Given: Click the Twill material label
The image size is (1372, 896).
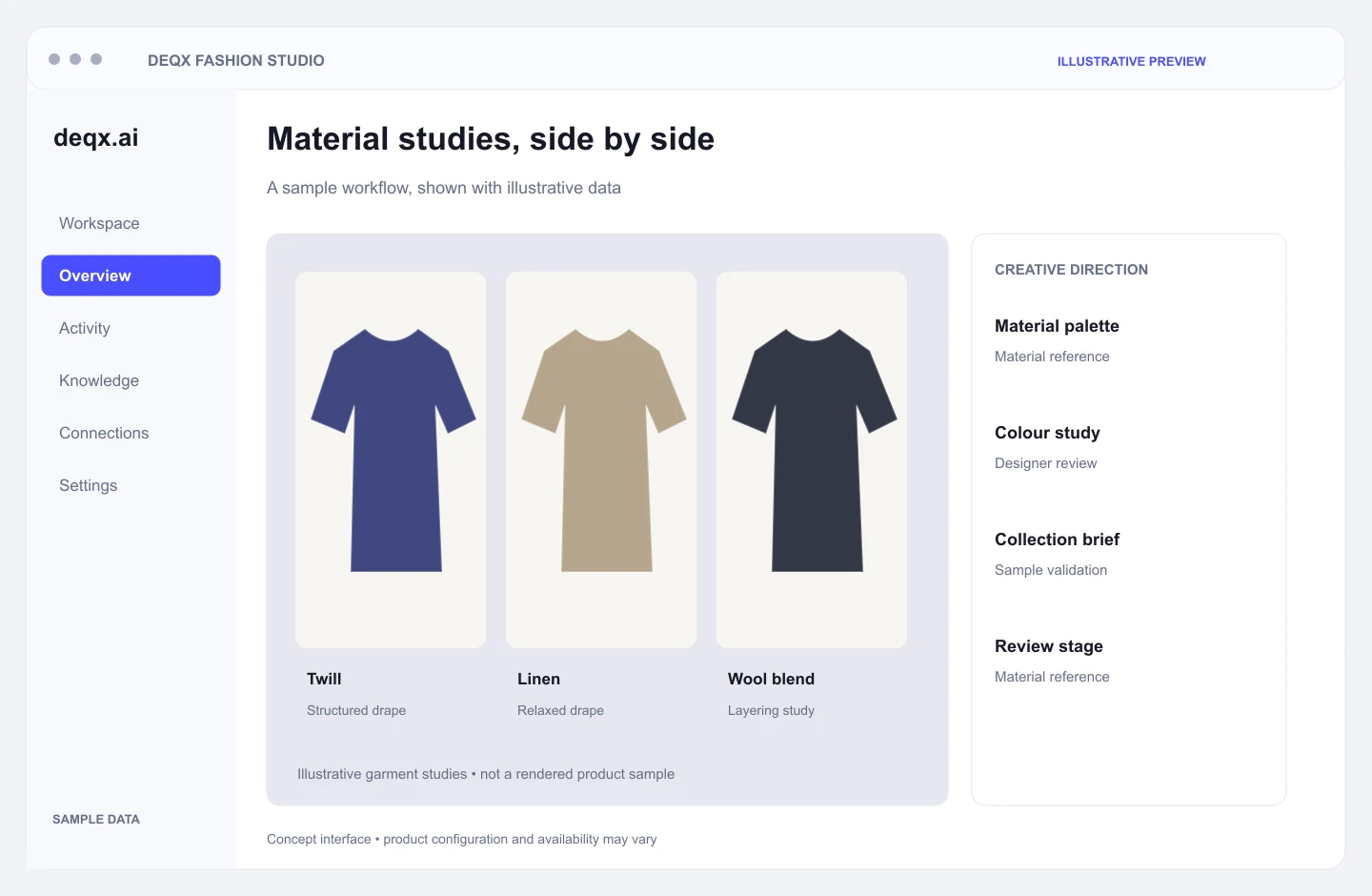Looking at the screenshot, I should pyautogui.click(x=324, y=679).
